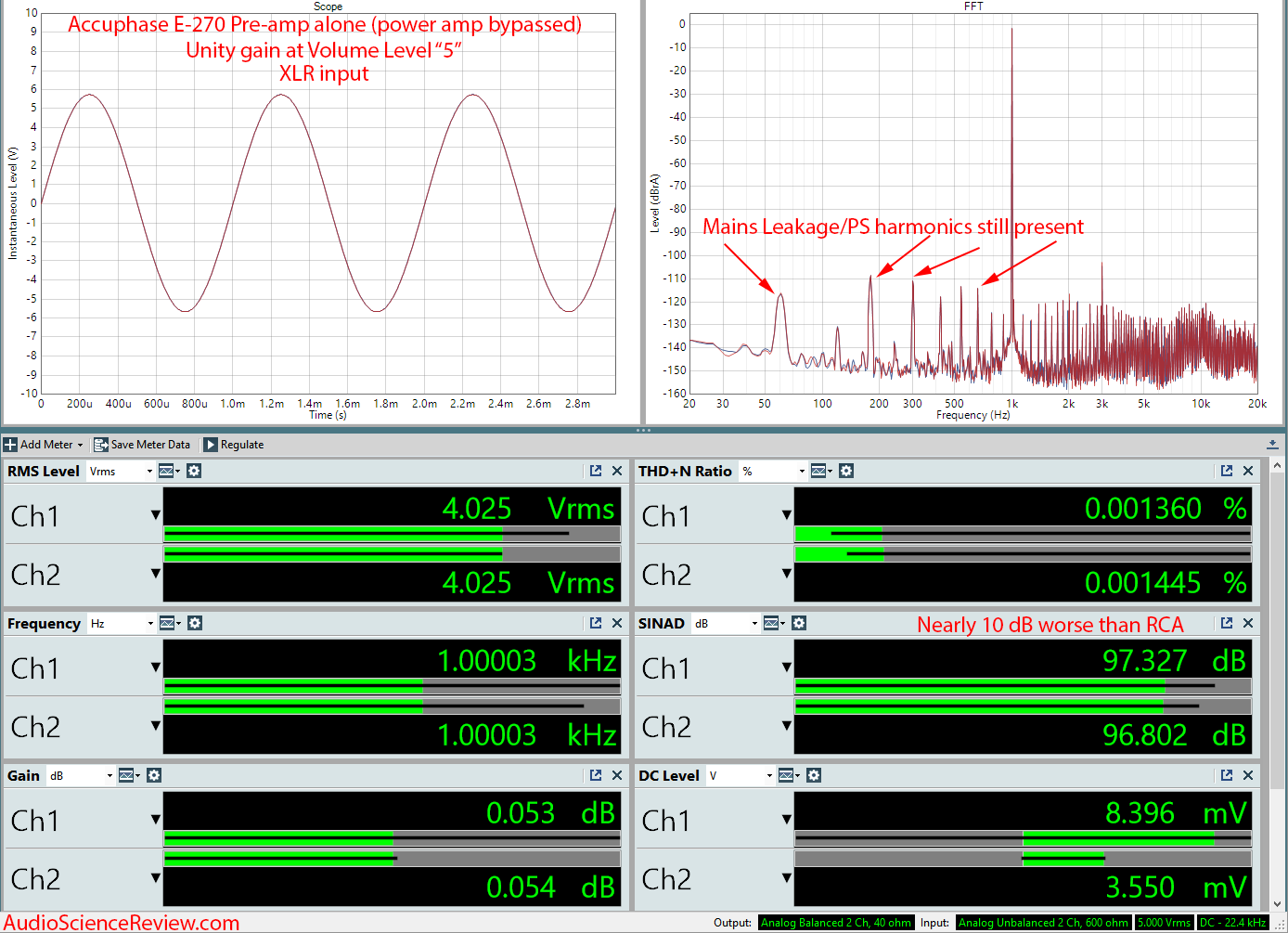Click the Add Meter button
Image resolution: width=1288 pixels, height=933 pixels.
click(x=44, y=445)
